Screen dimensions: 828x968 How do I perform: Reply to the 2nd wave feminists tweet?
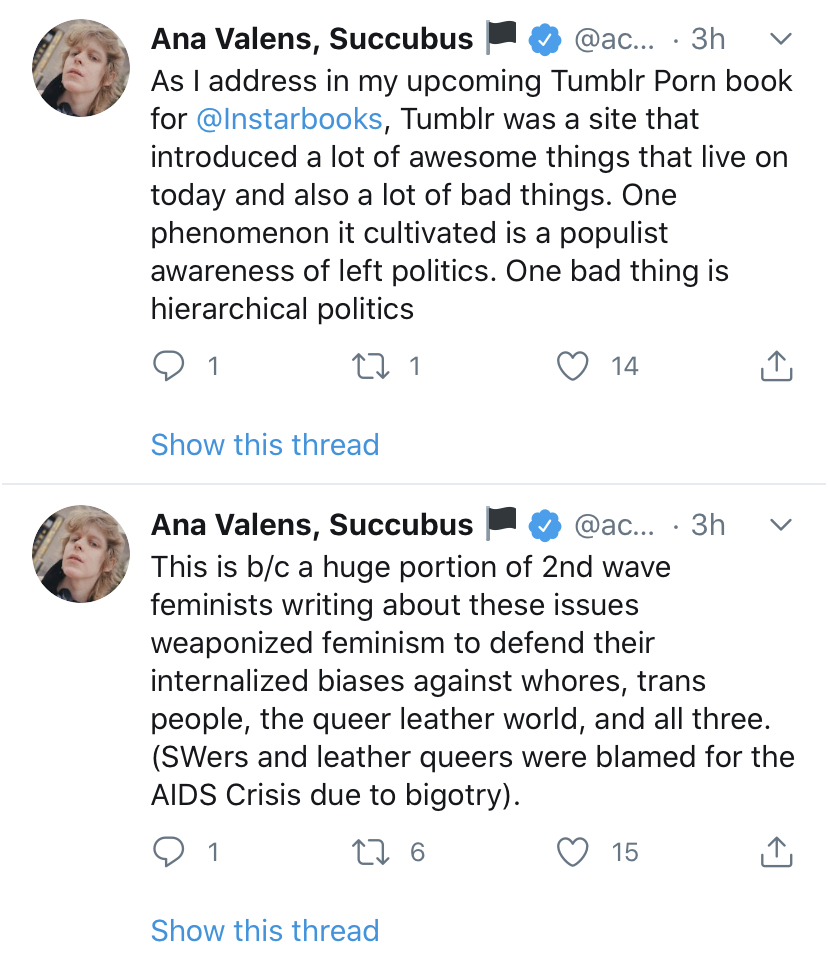pyautogui.click(x=167, y=852)
